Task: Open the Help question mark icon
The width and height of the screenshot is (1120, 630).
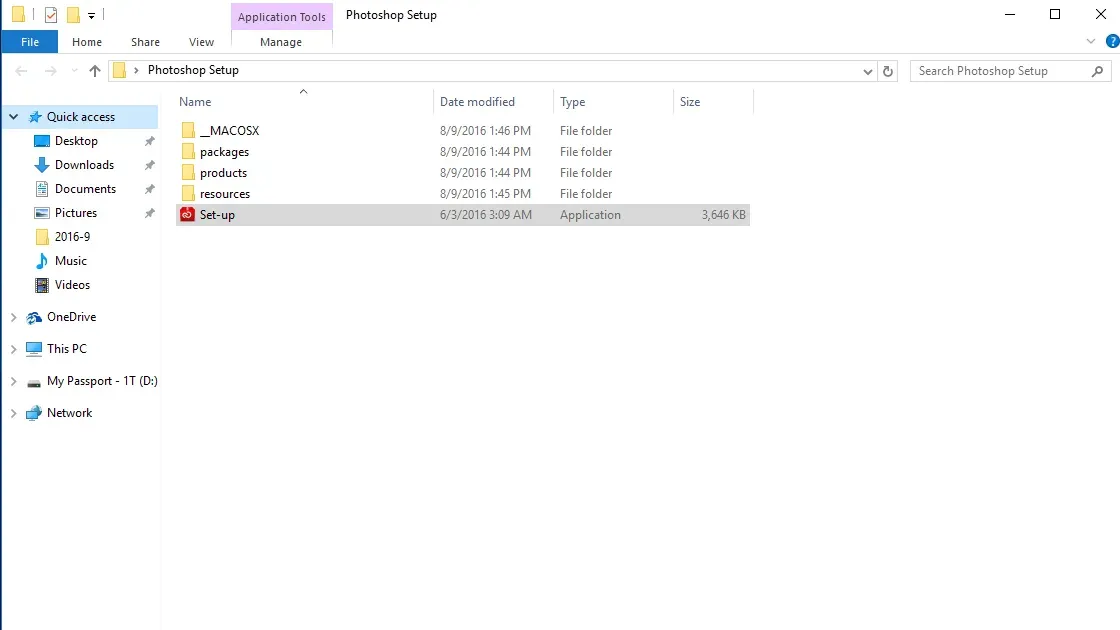Action: tap(1112, 41)
